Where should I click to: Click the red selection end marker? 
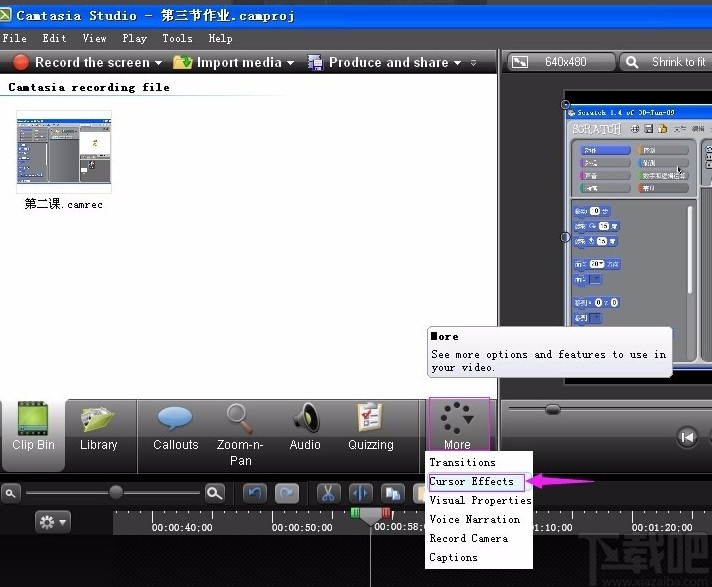click(x=386, y=513)
